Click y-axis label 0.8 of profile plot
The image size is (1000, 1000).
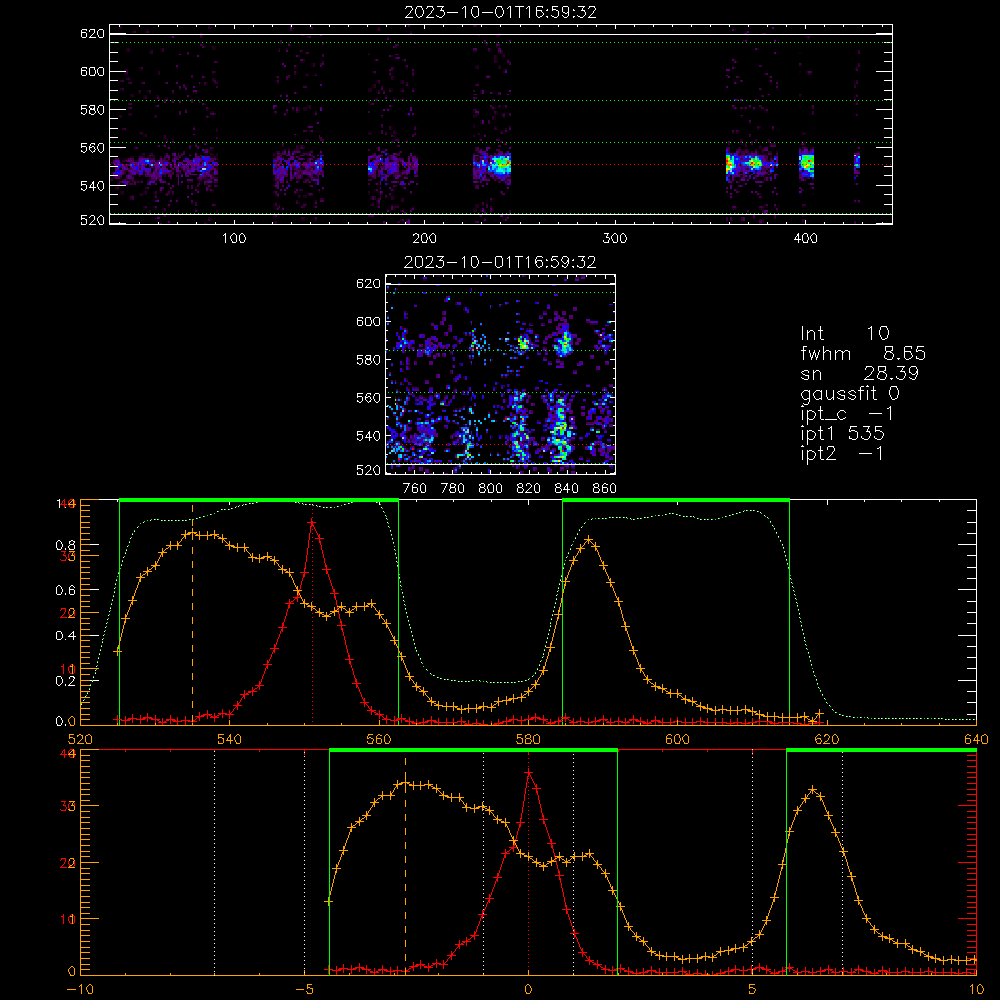point(65,545)
